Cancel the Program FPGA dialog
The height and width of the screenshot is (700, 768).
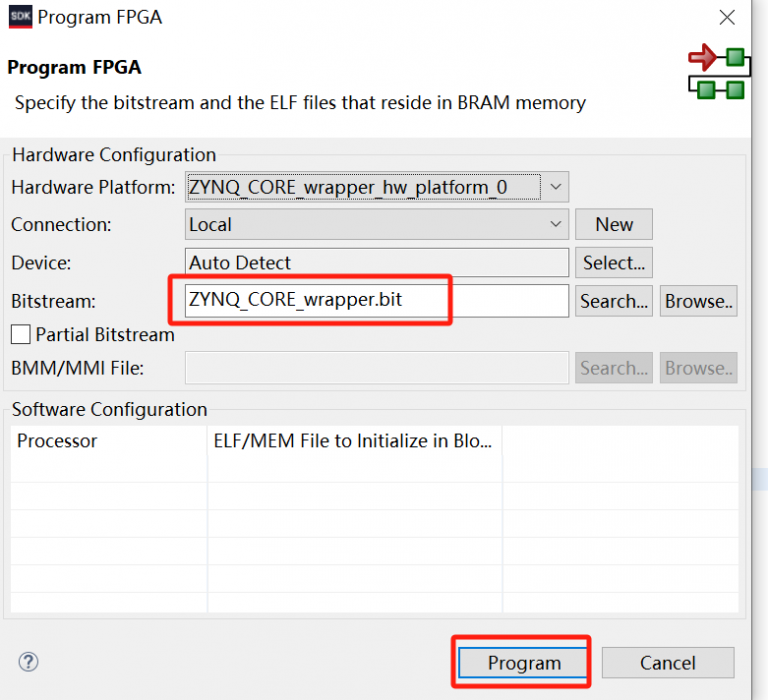click(667, 663)
